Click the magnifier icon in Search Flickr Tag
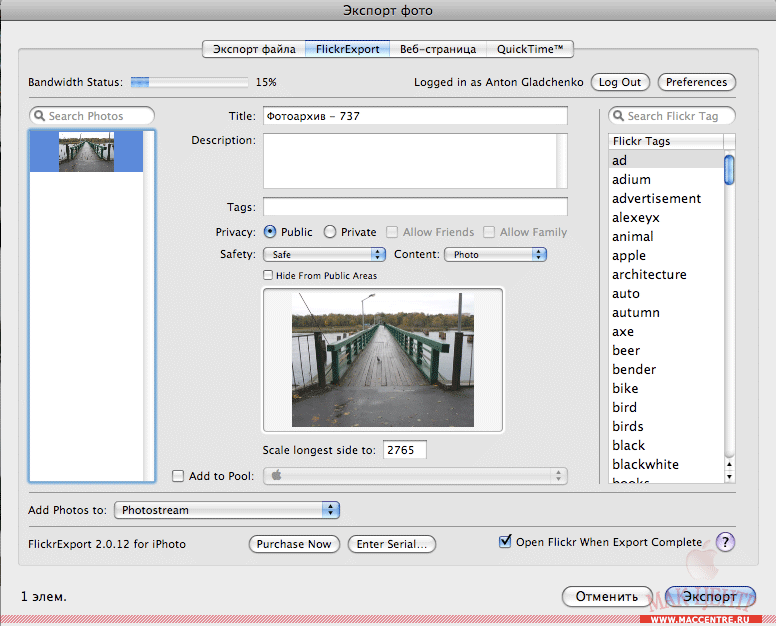The height and width of the screenshot is (626, 776). click(x=618, y=116)
